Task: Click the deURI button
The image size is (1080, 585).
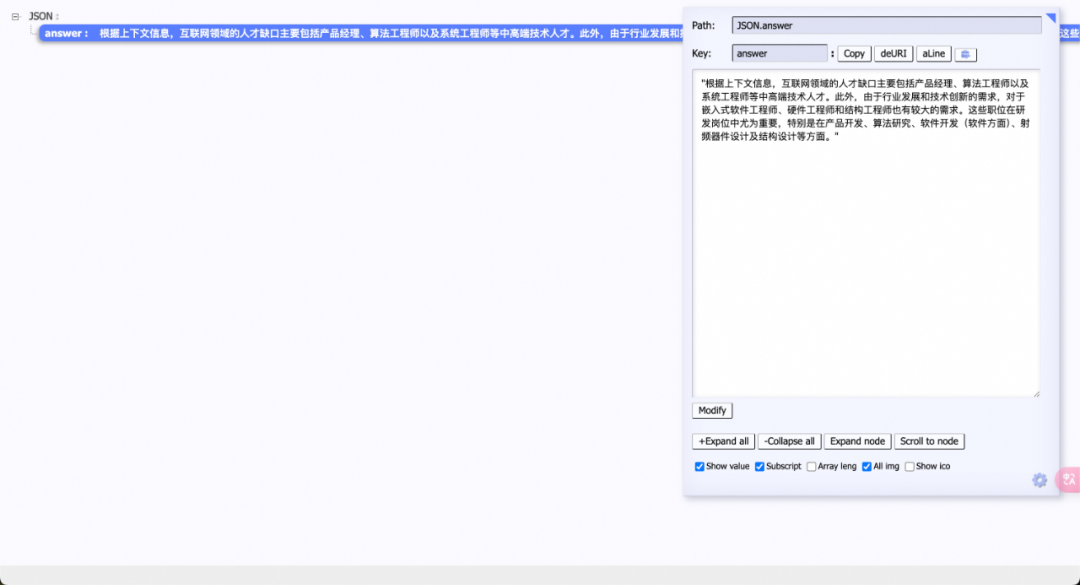Action: pos(893,54)
